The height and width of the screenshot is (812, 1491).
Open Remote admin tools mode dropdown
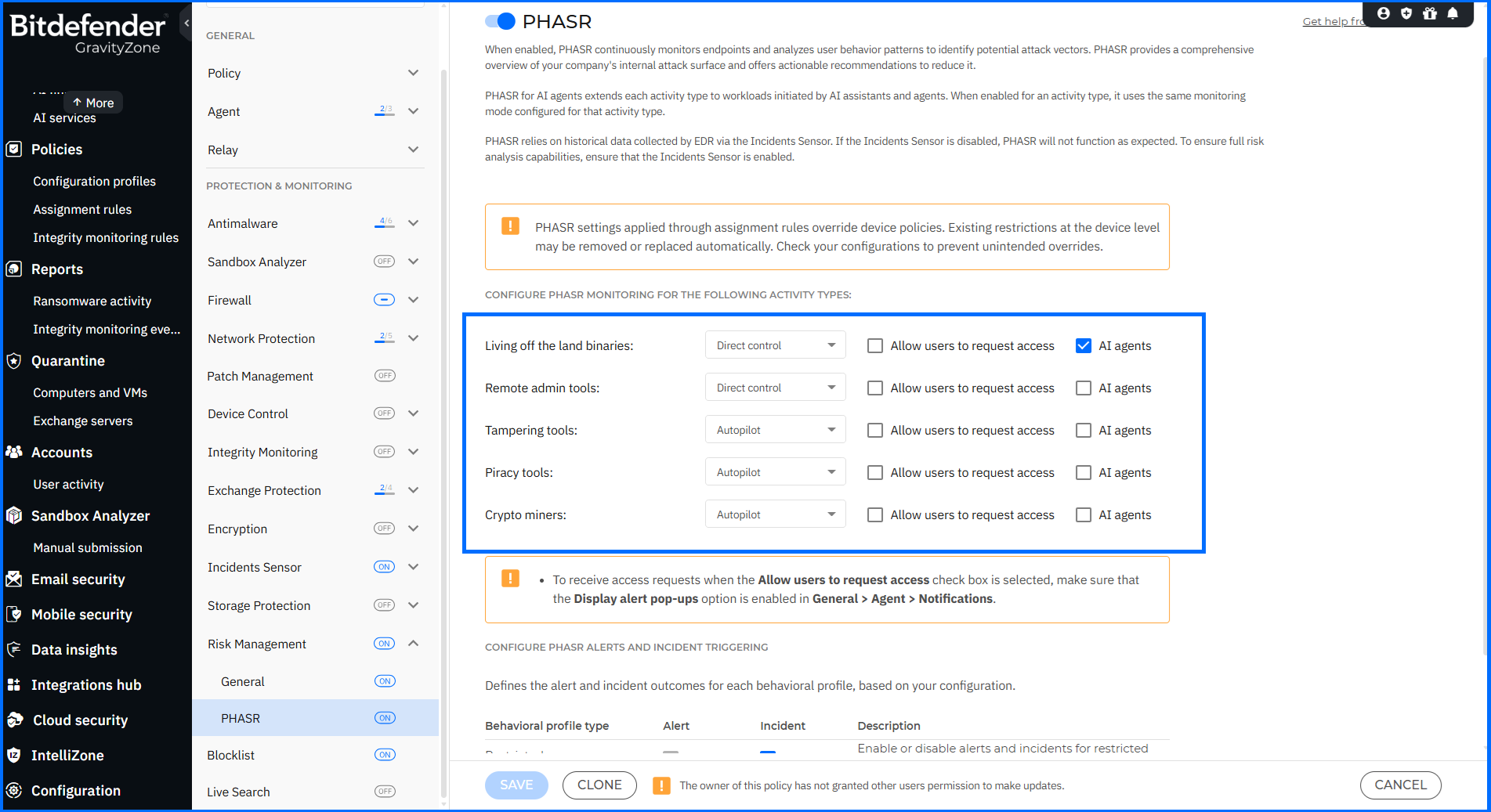point(775,388)
